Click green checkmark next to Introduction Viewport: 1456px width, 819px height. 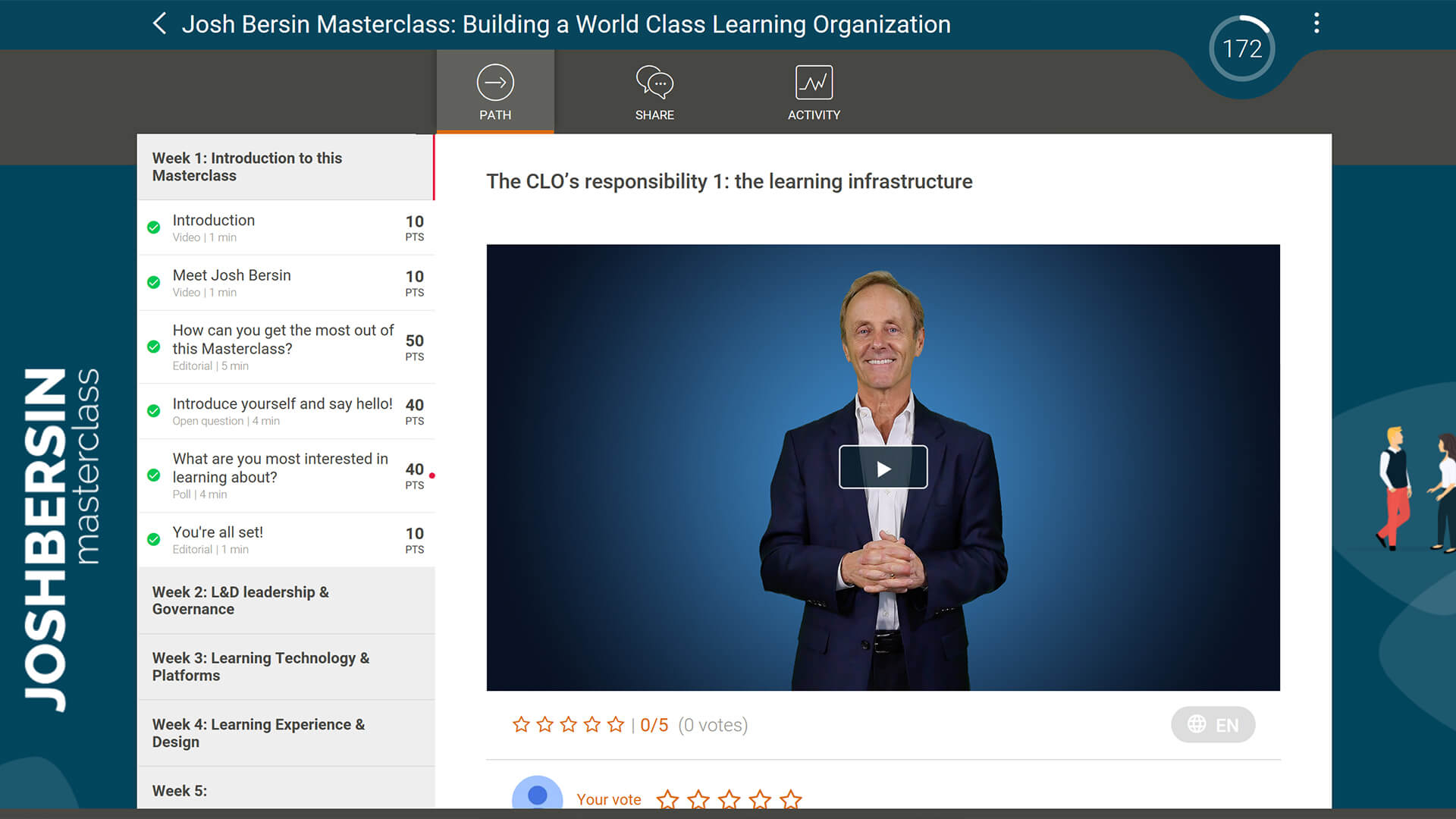(154, 227)
